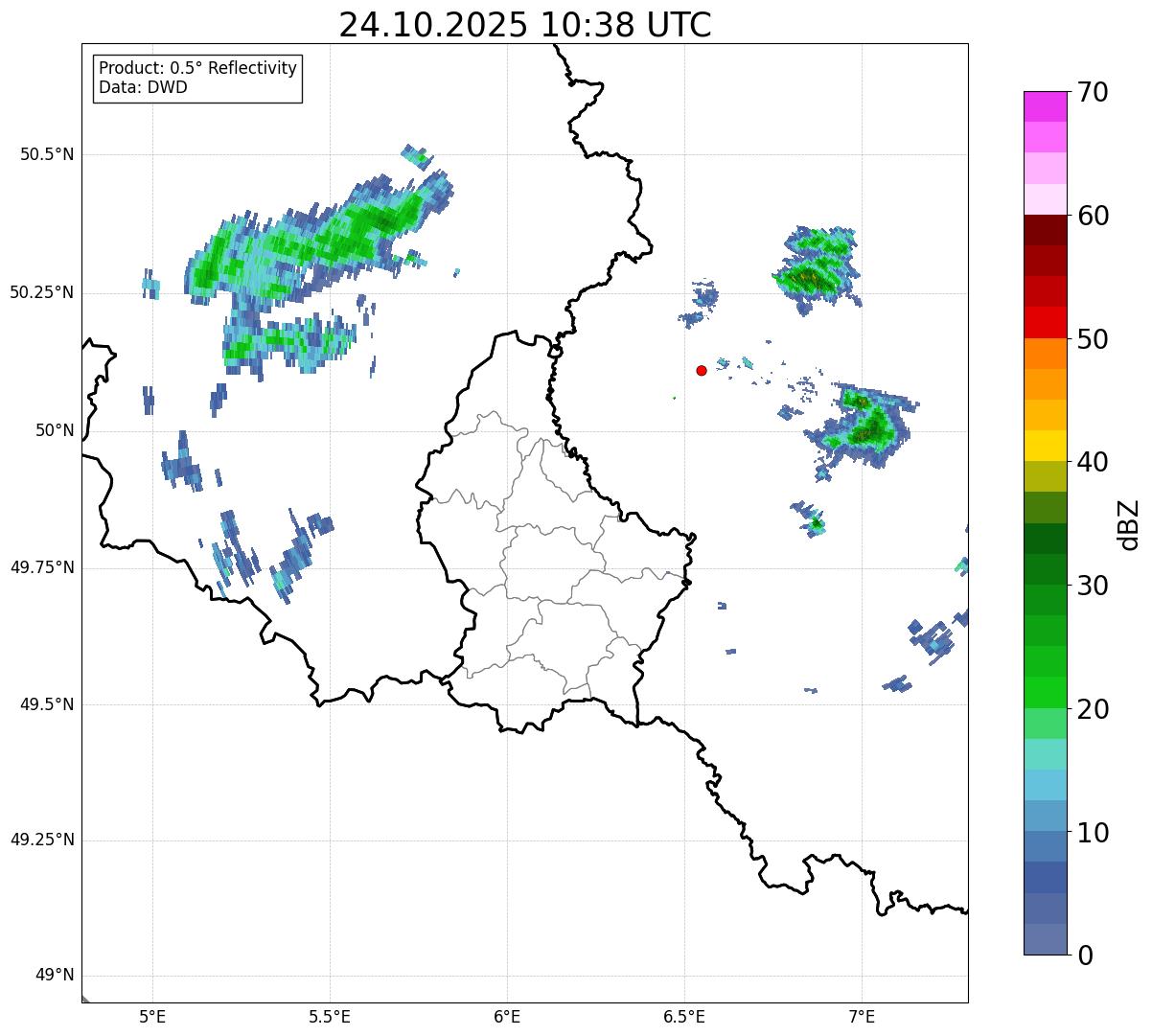Pick the olive colorbar segment just below 40
Image resolution: width=1152 pixels, height=1036 pixels.
(1045, 477)
